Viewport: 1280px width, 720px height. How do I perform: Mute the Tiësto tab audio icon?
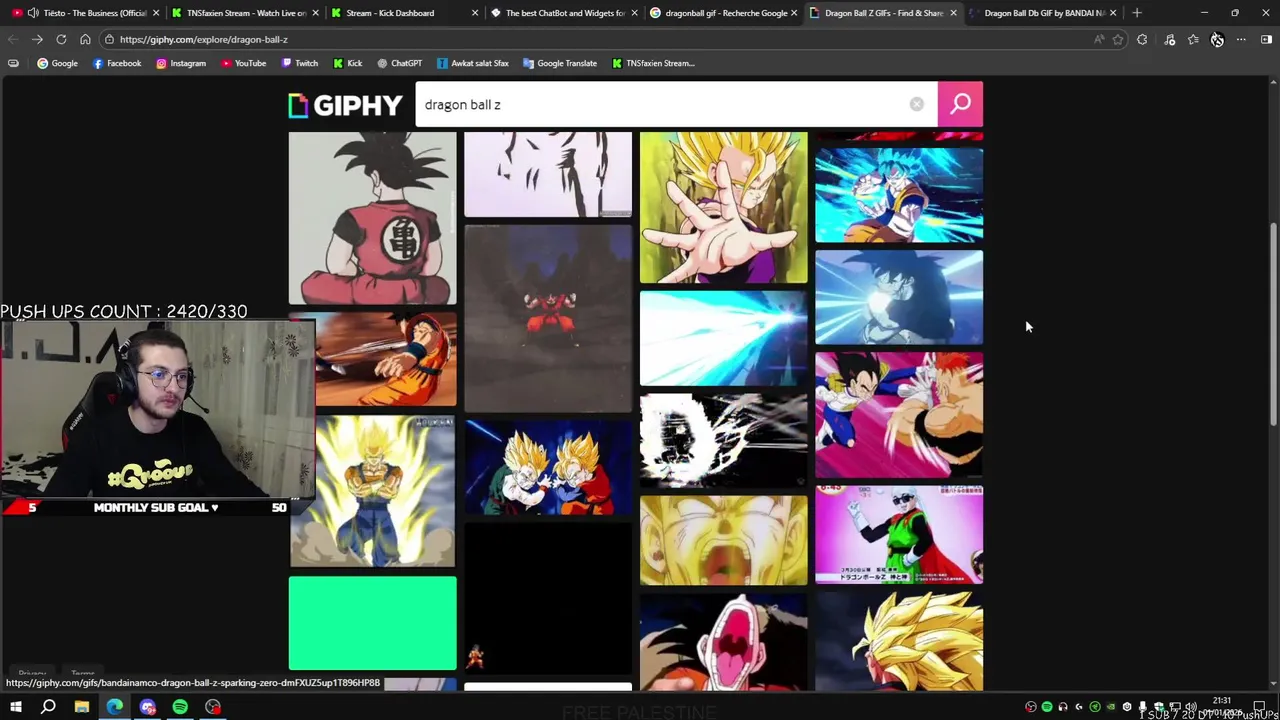click(x=33, y=13)
